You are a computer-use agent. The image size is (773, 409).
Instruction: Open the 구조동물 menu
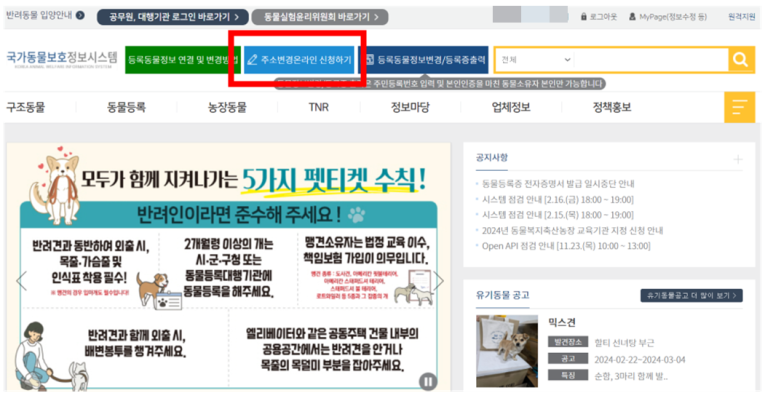[x=26, y=107]
